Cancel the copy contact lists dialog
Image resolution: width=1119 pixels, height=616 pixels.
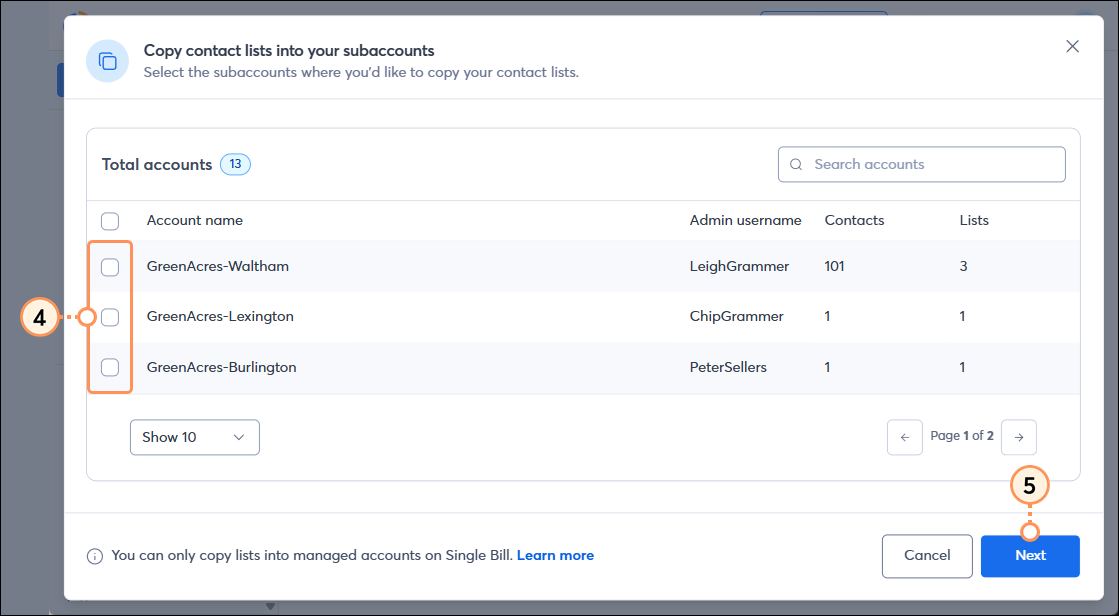pyautogui.click(x=926, y=555)
